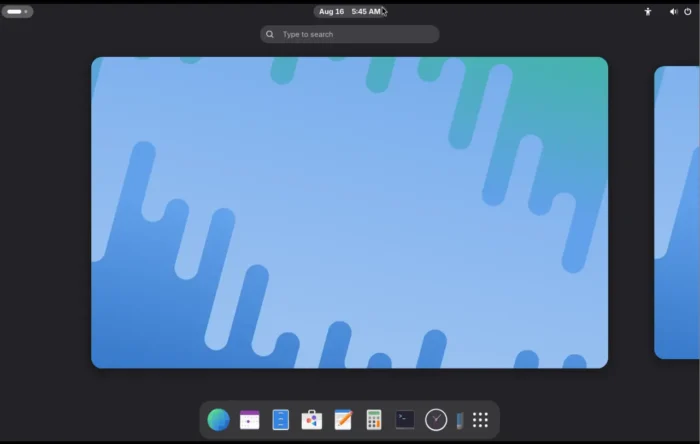Screen dimensions: 700x444
Task: Open the Web browser from the dock
Action: tap(218, 420)
